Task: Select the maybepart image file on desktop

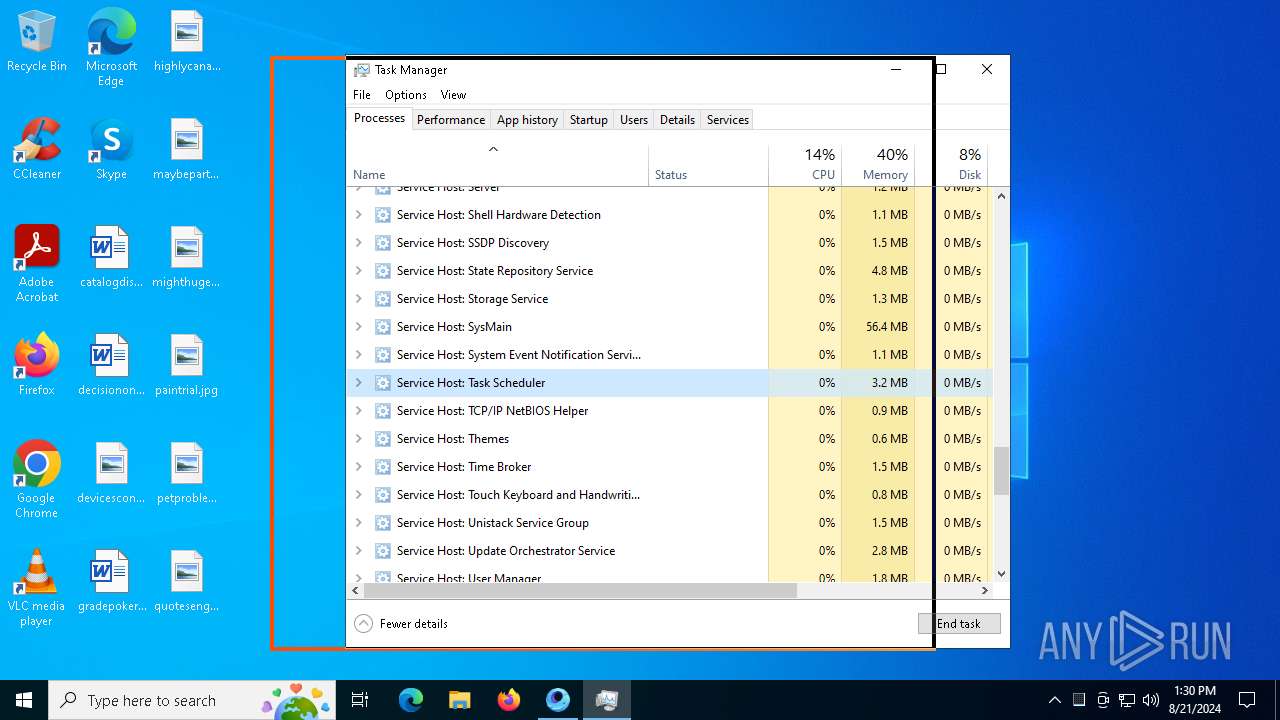Action: point(187,150)
